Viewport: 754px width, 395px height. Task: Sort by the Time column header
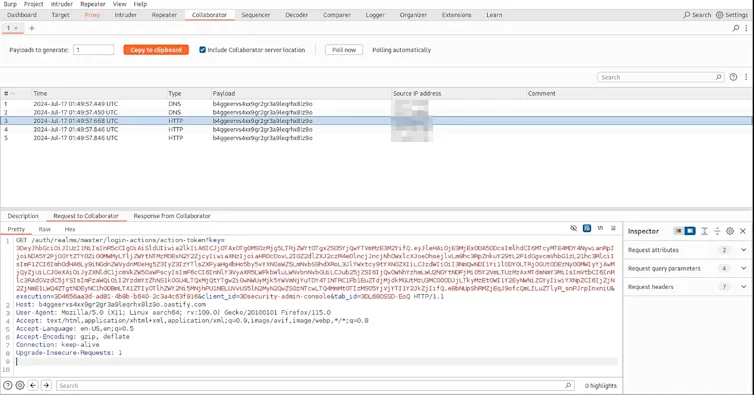[x=99, y=93]
